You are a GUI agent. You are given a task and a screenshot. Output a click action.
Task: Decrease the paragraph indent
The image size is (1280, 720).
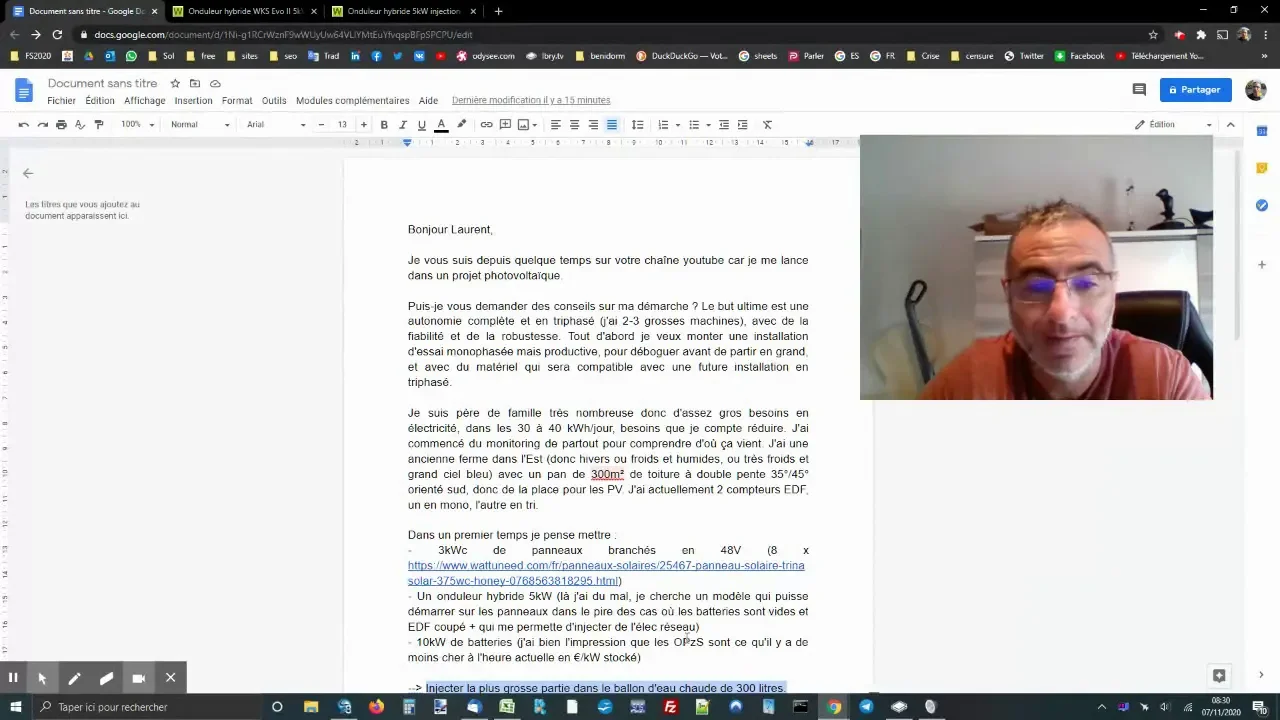click(723, 125)
